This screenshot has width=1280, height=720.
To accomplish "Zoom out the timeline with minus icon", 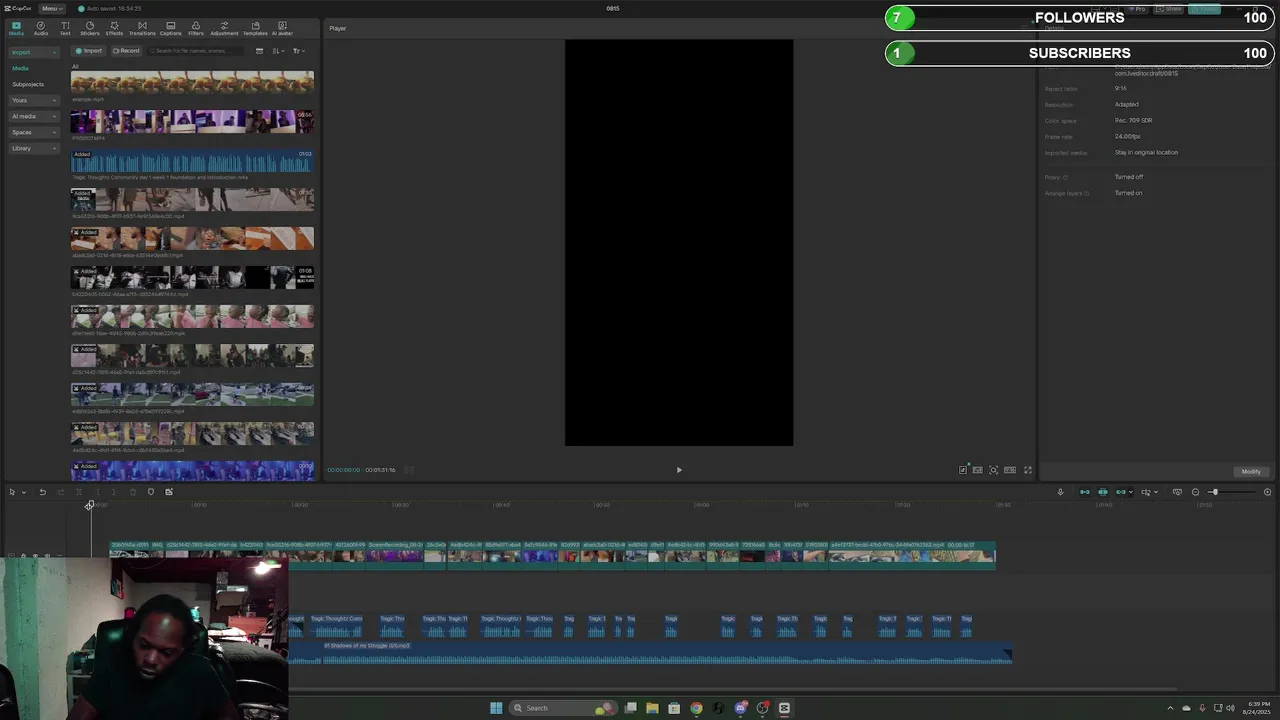I will tap(1195, 492).
